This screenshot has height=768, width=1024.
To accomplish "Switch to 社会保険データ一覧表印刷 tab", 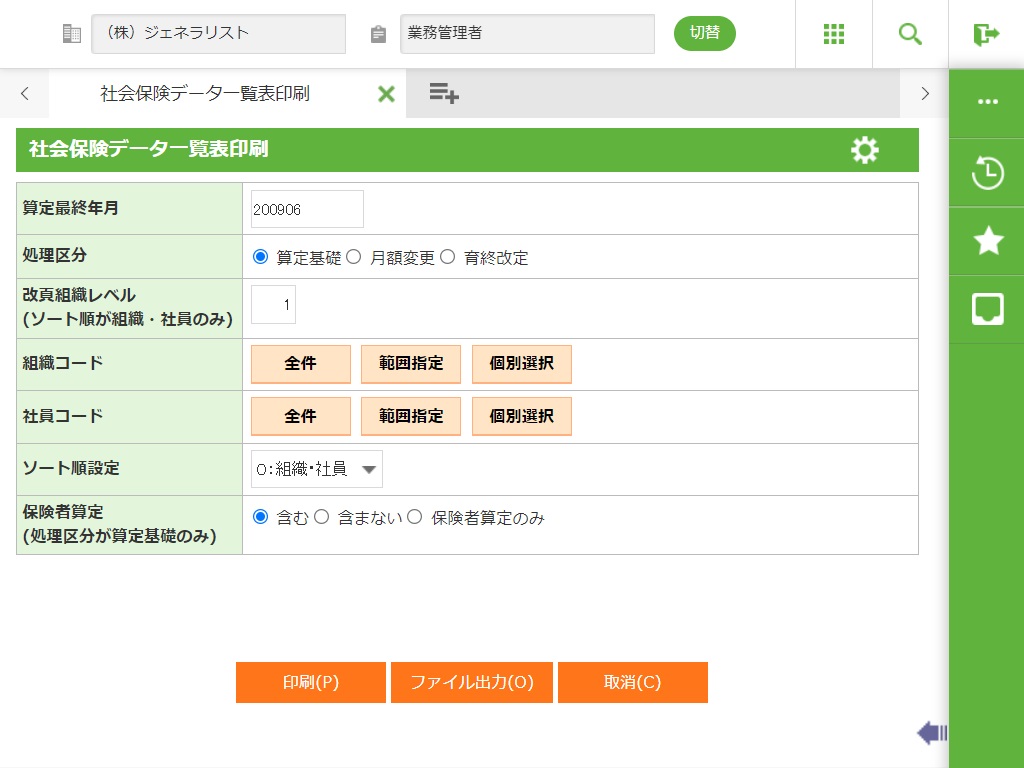I will pos(205,94).
